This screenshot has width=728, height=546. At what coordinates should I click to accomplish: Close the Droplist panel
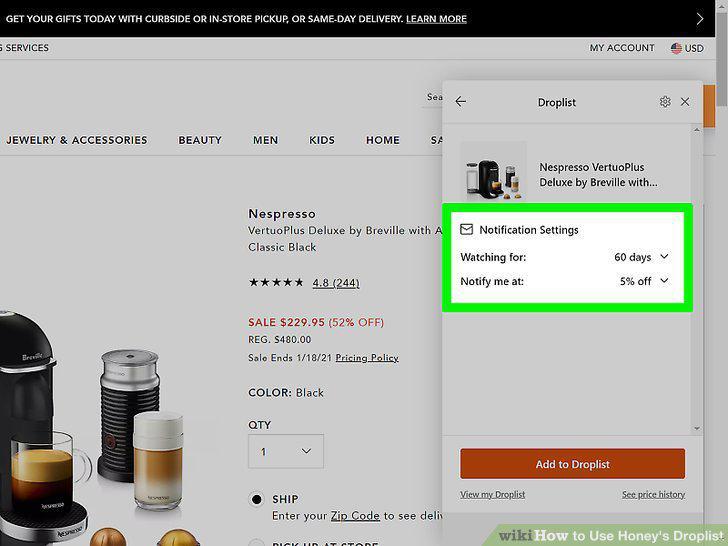685,102
